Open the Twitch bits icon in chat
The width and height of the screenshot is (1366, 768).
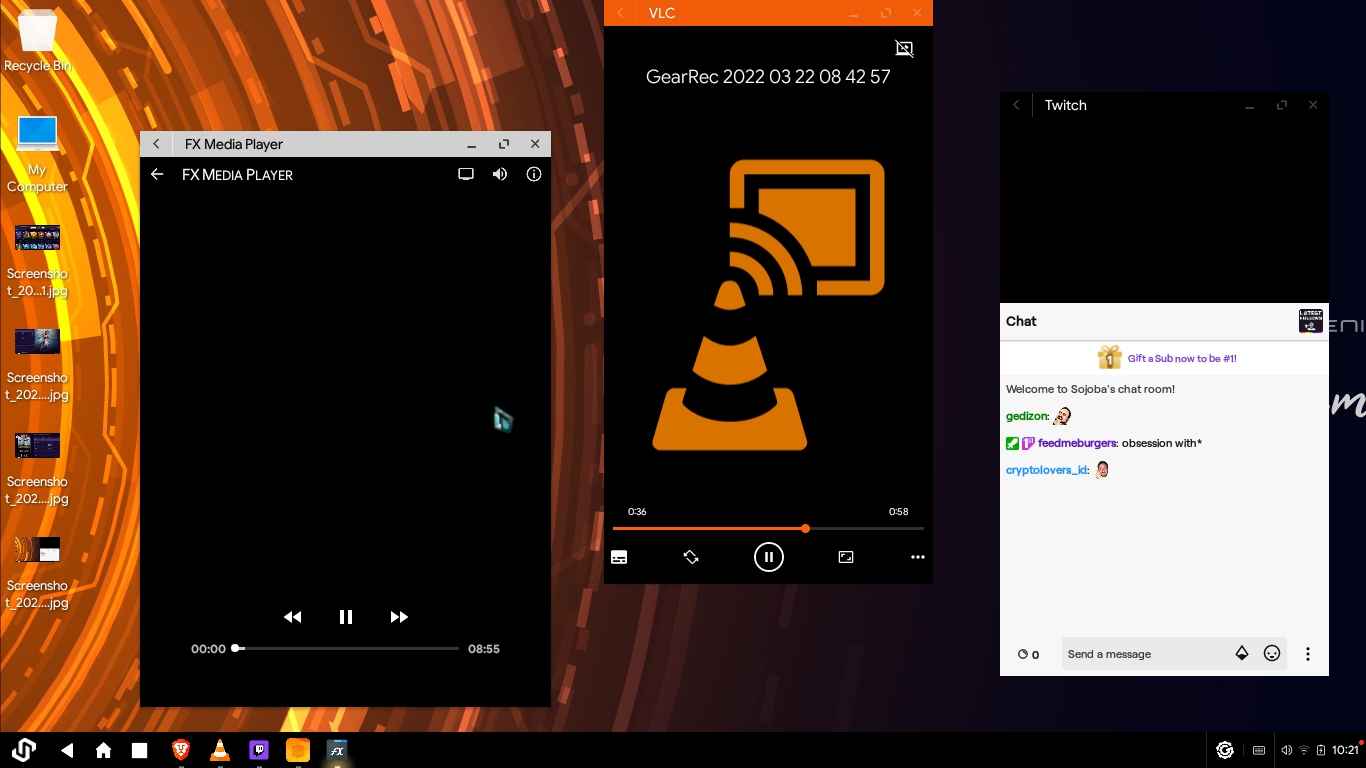1242,654
